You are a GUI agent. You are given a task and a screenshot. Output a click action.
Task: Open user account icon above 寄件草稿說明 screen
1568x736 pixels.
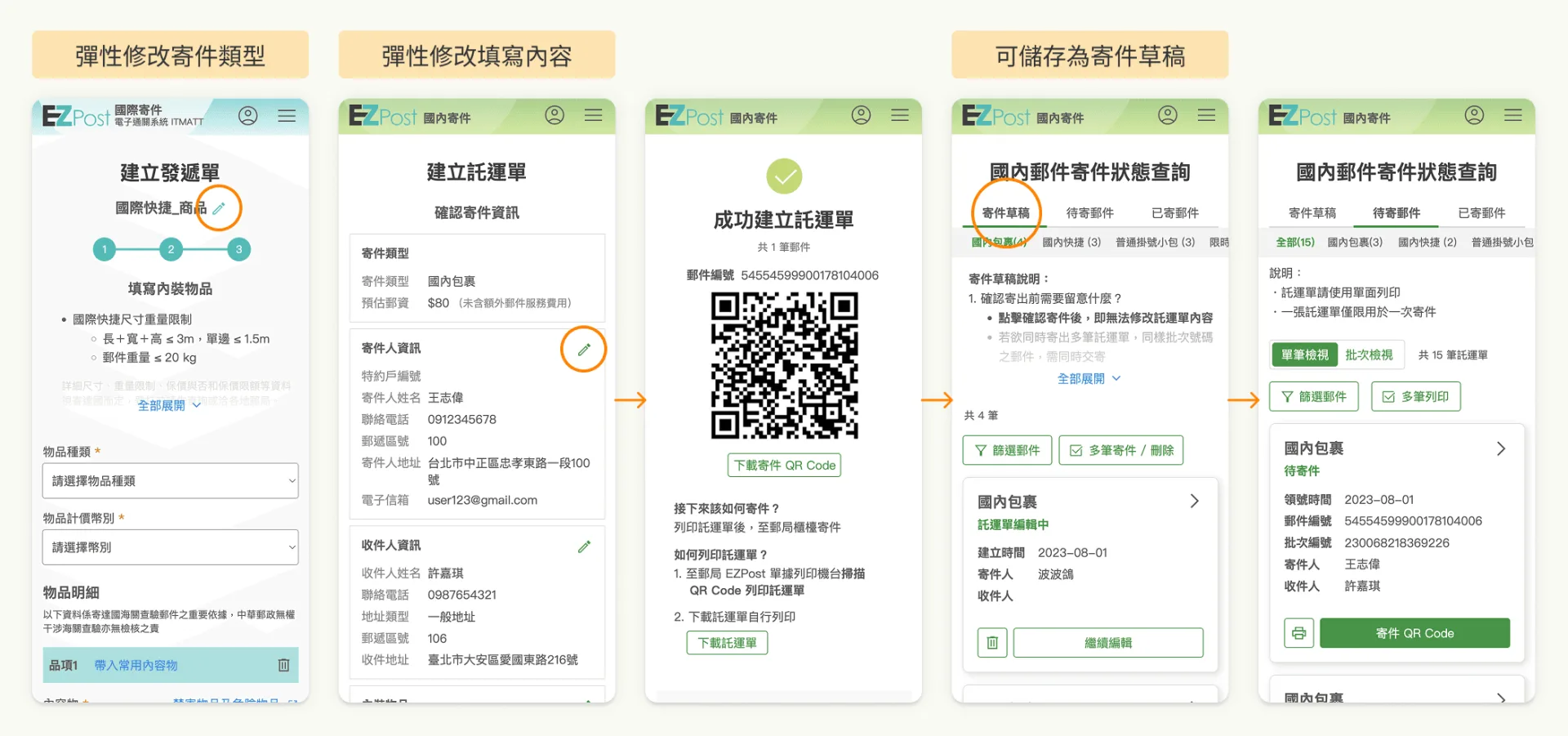(x=1168, y=115)
